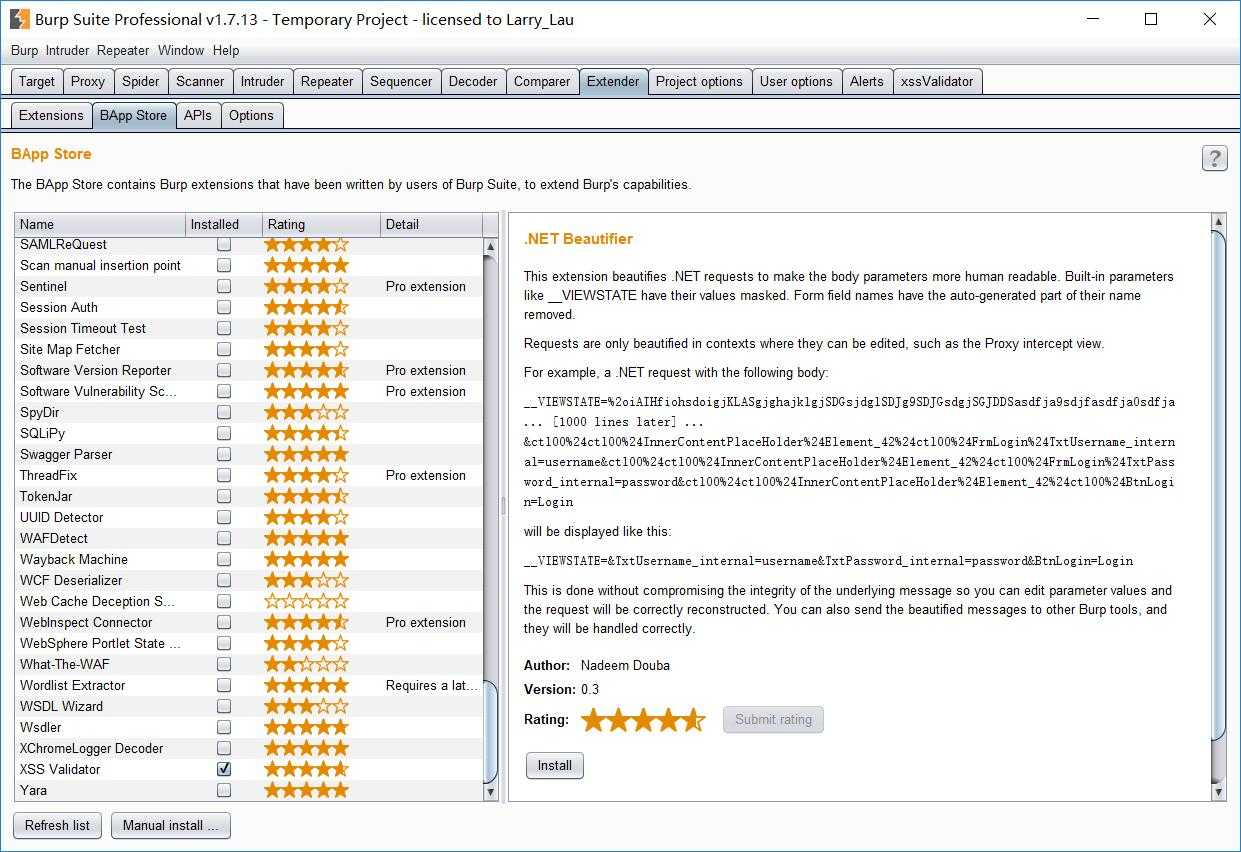Click the rating stars for Web Cache Deception
This screenshot has width=1241, height=852.
point(306,601)
